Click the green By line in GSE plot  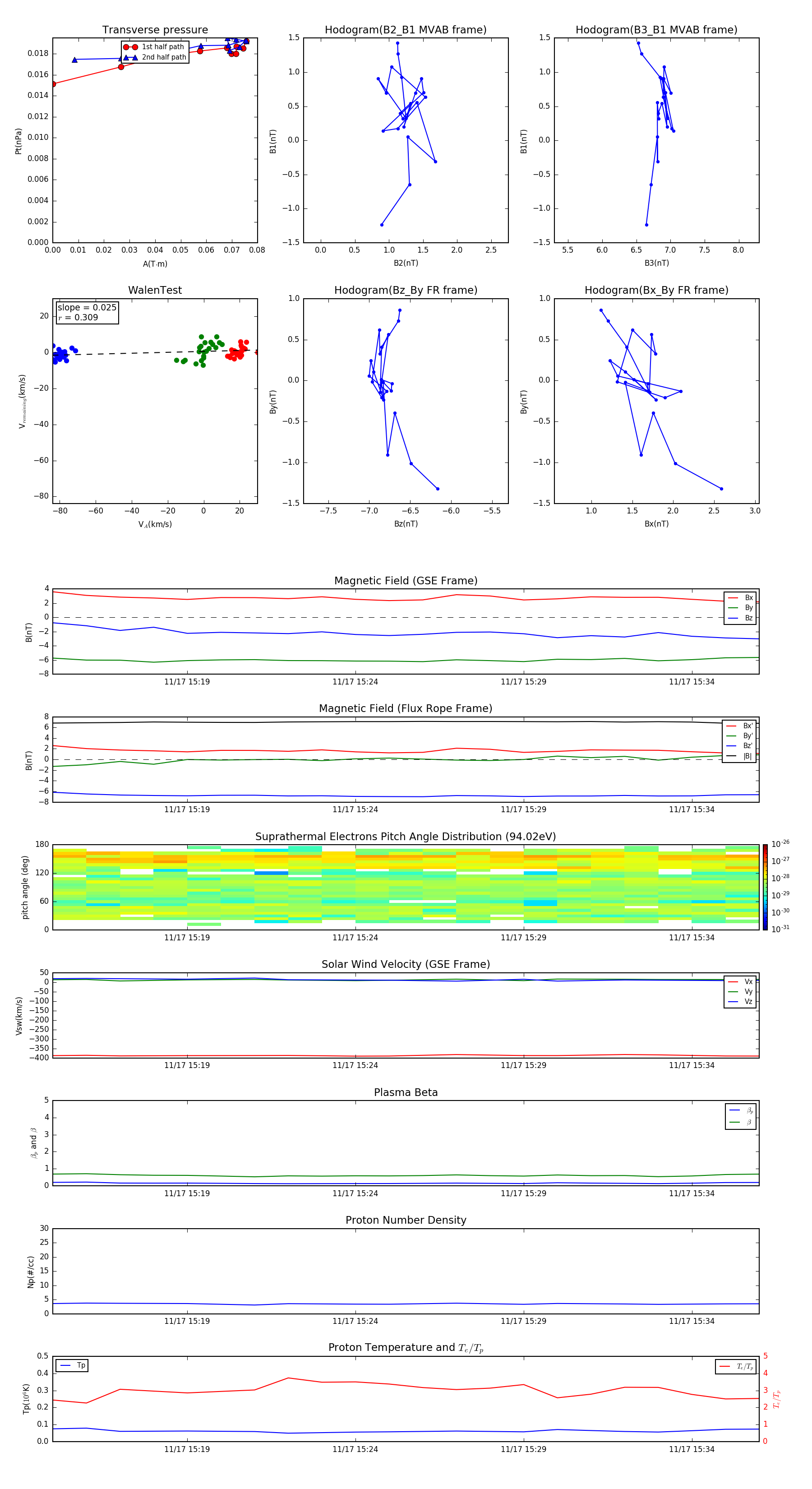coord(406,660)
